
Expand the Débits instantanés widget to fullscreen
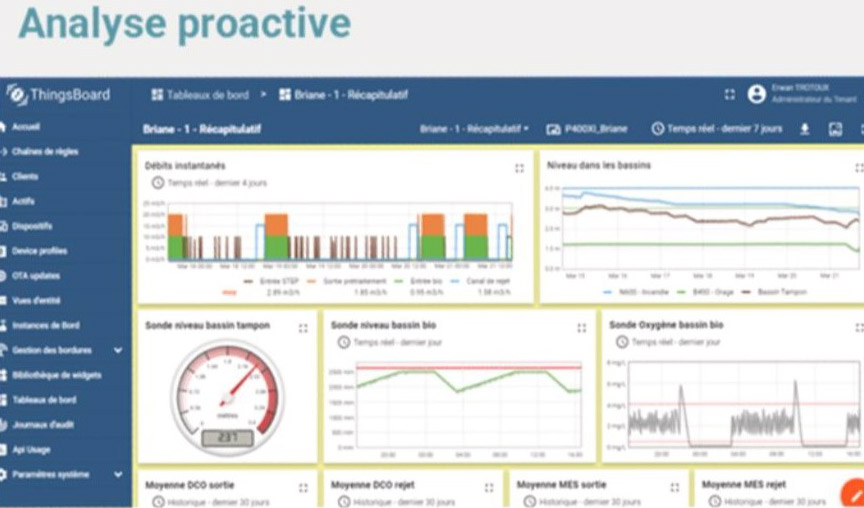coord(519,168)
